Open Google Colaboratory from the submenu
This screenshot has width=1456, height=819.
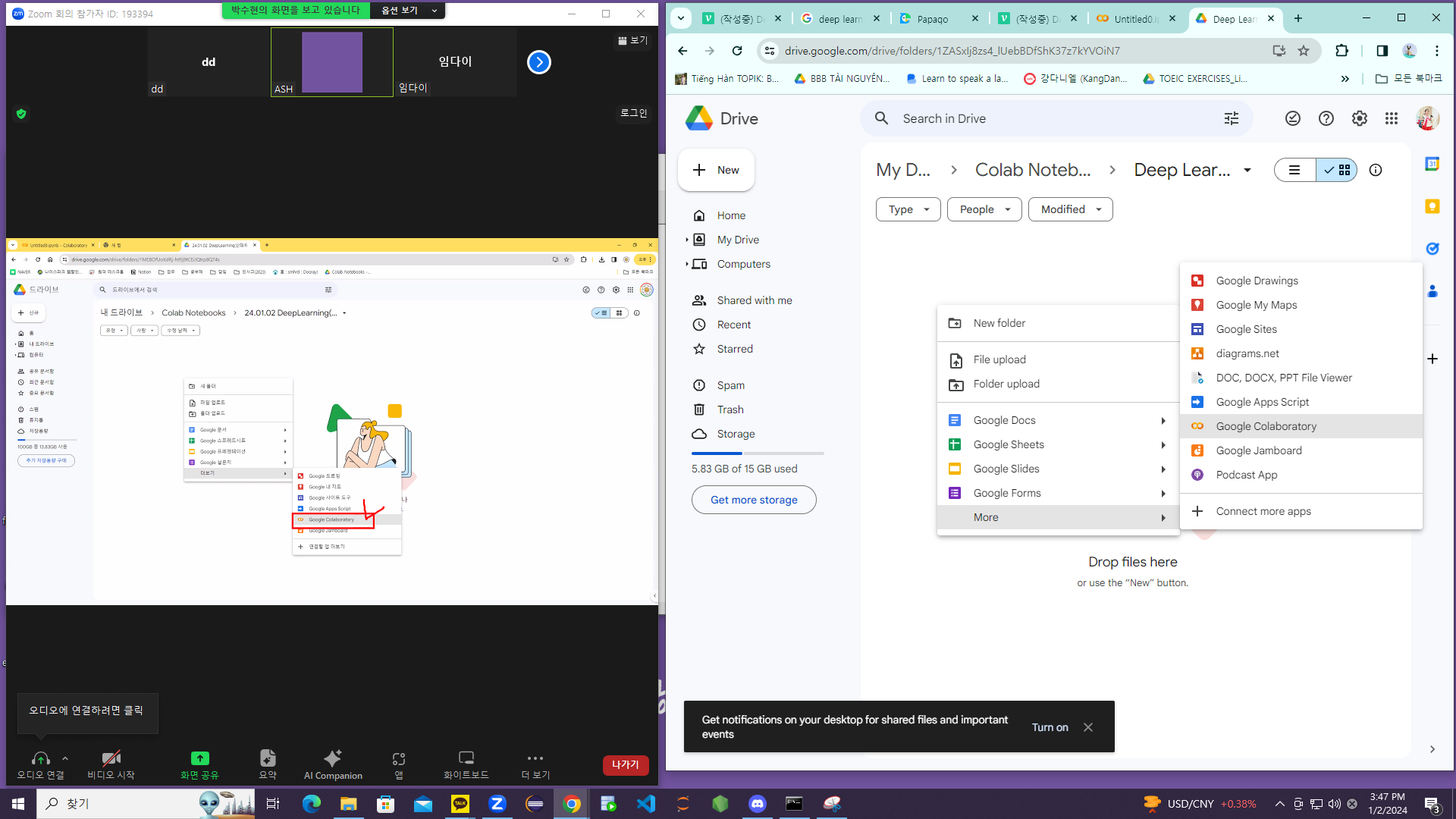point(1266,426)
